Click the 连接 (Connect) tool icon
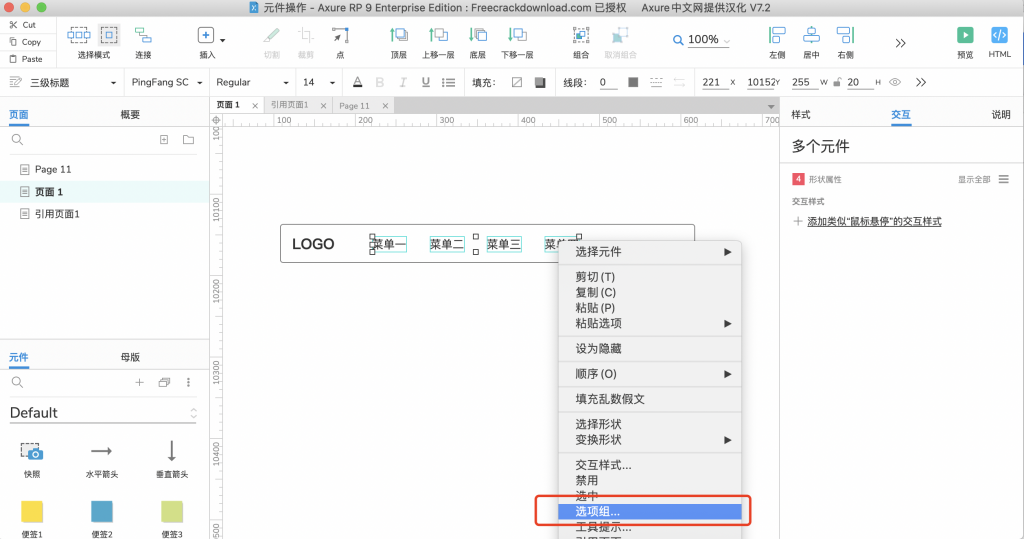The image size is (1024, 539). click(x=143, y=36)
